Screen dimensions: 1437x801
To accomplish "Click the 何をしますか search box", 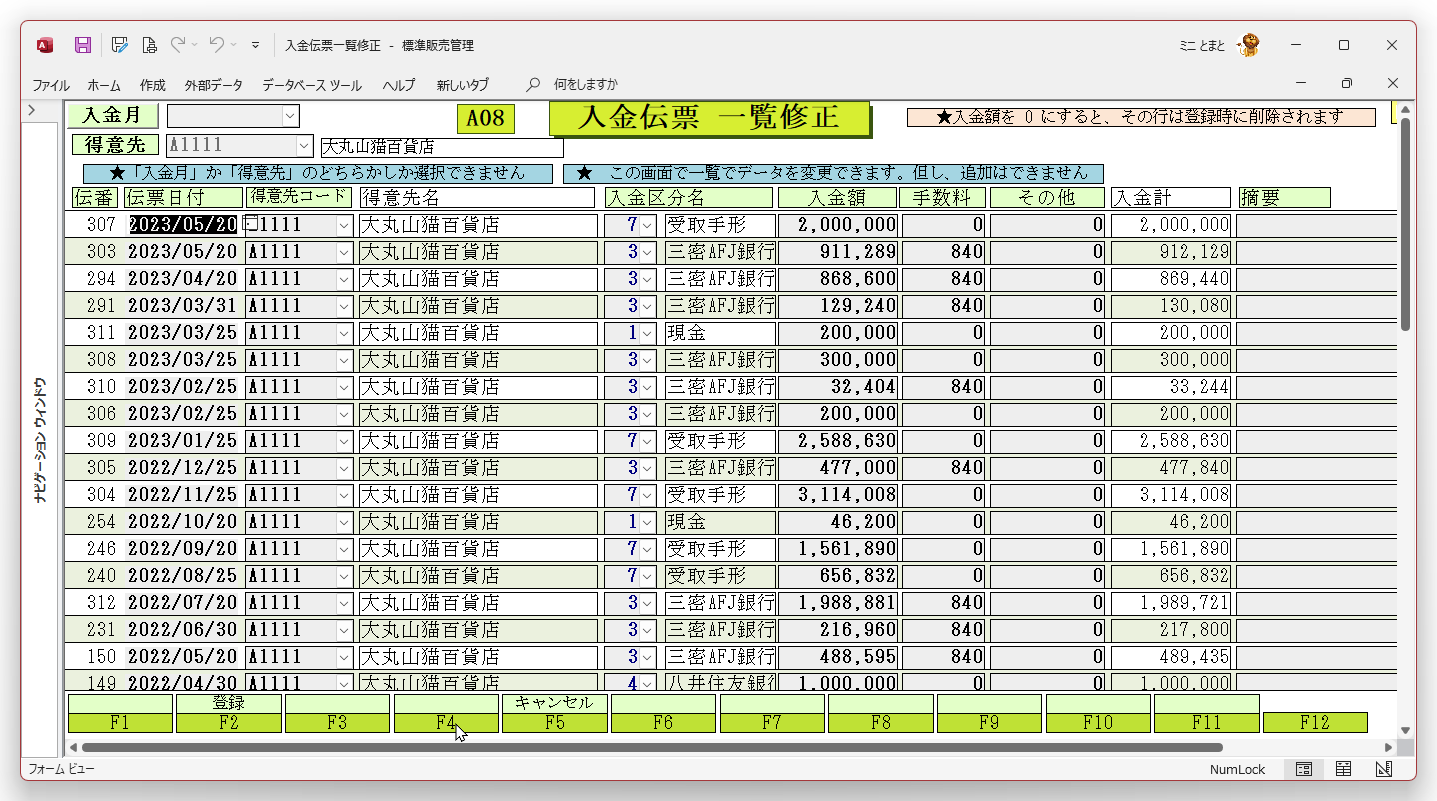I will [x=586, y=85].
